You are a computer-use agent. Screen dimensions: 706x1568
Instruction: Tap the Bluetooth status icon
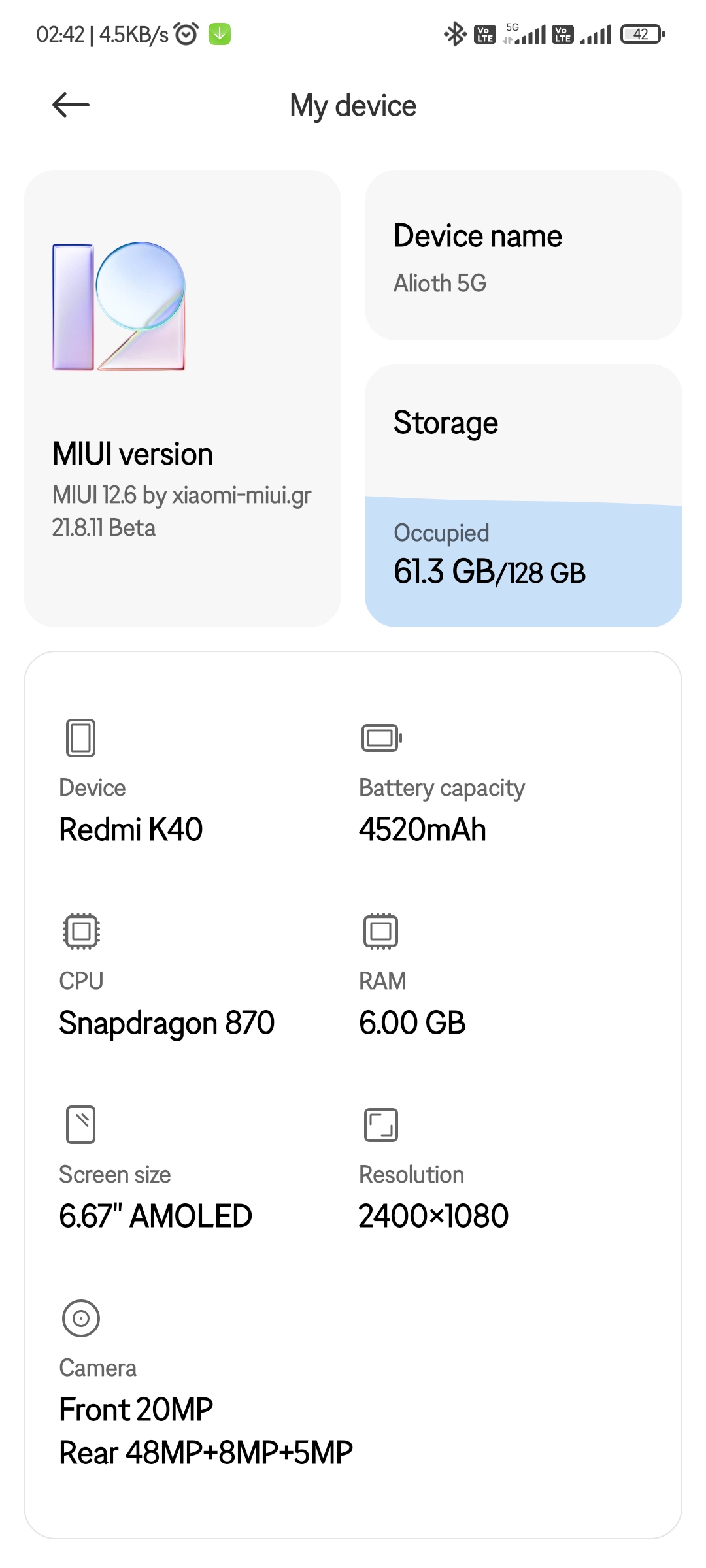click(455, 34)
